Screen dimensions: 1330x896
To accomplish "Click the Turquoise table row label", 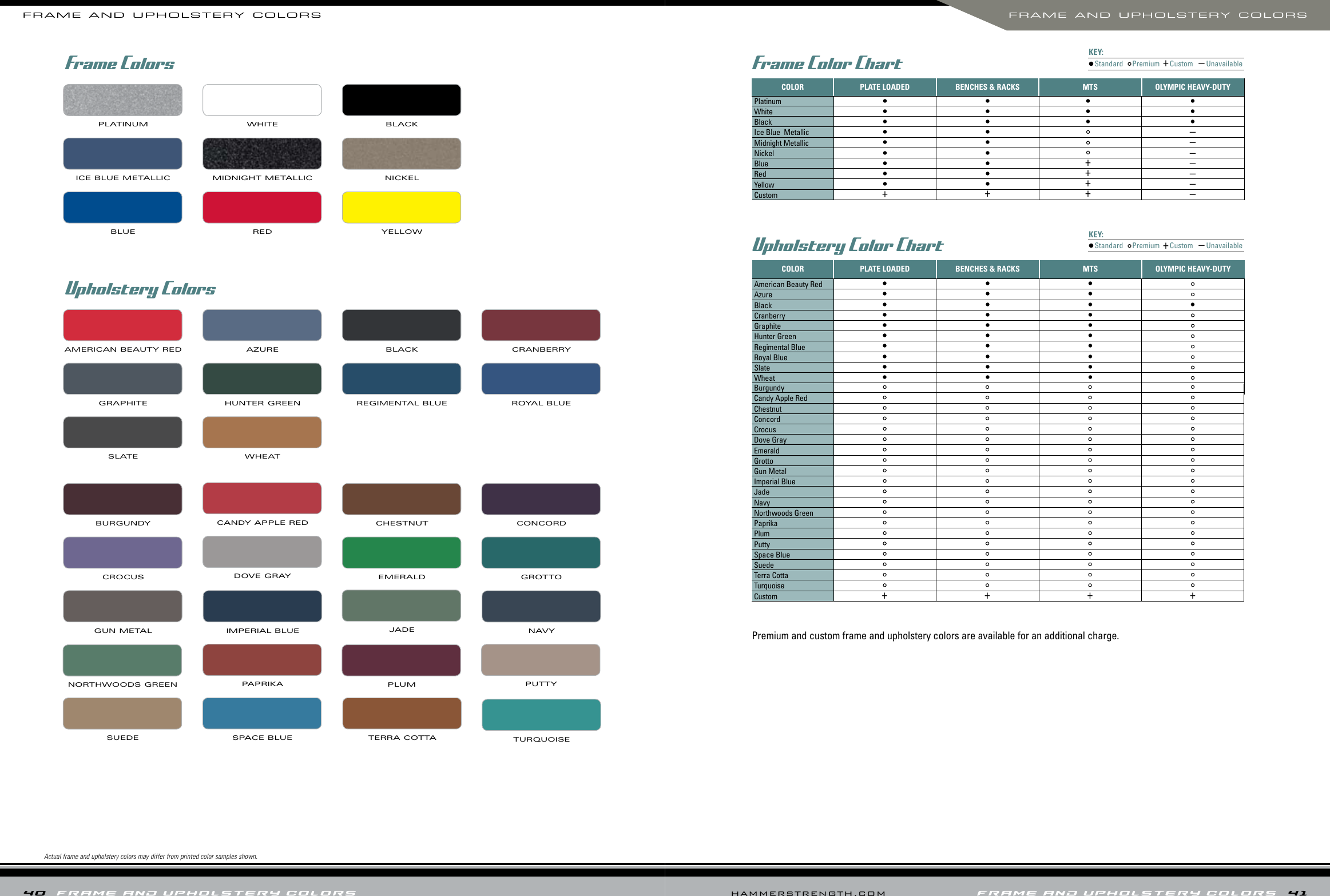I will 769,586.
